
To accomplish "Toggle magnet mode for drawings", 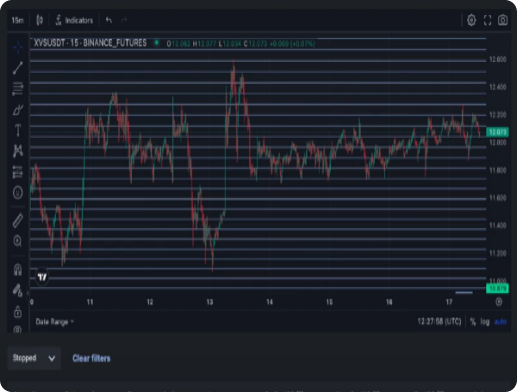I will (x=18, y=269).
